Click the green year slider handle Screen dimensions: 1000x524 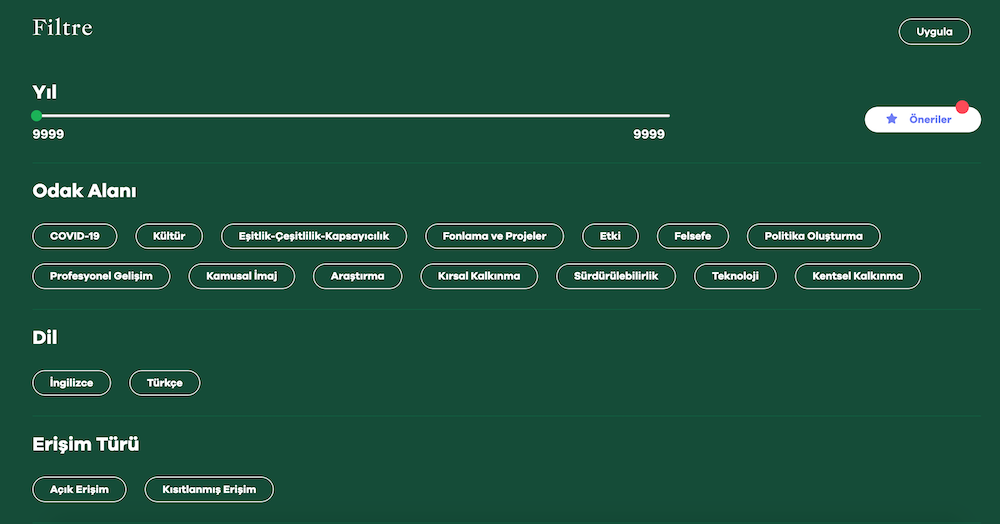point(37,116)
